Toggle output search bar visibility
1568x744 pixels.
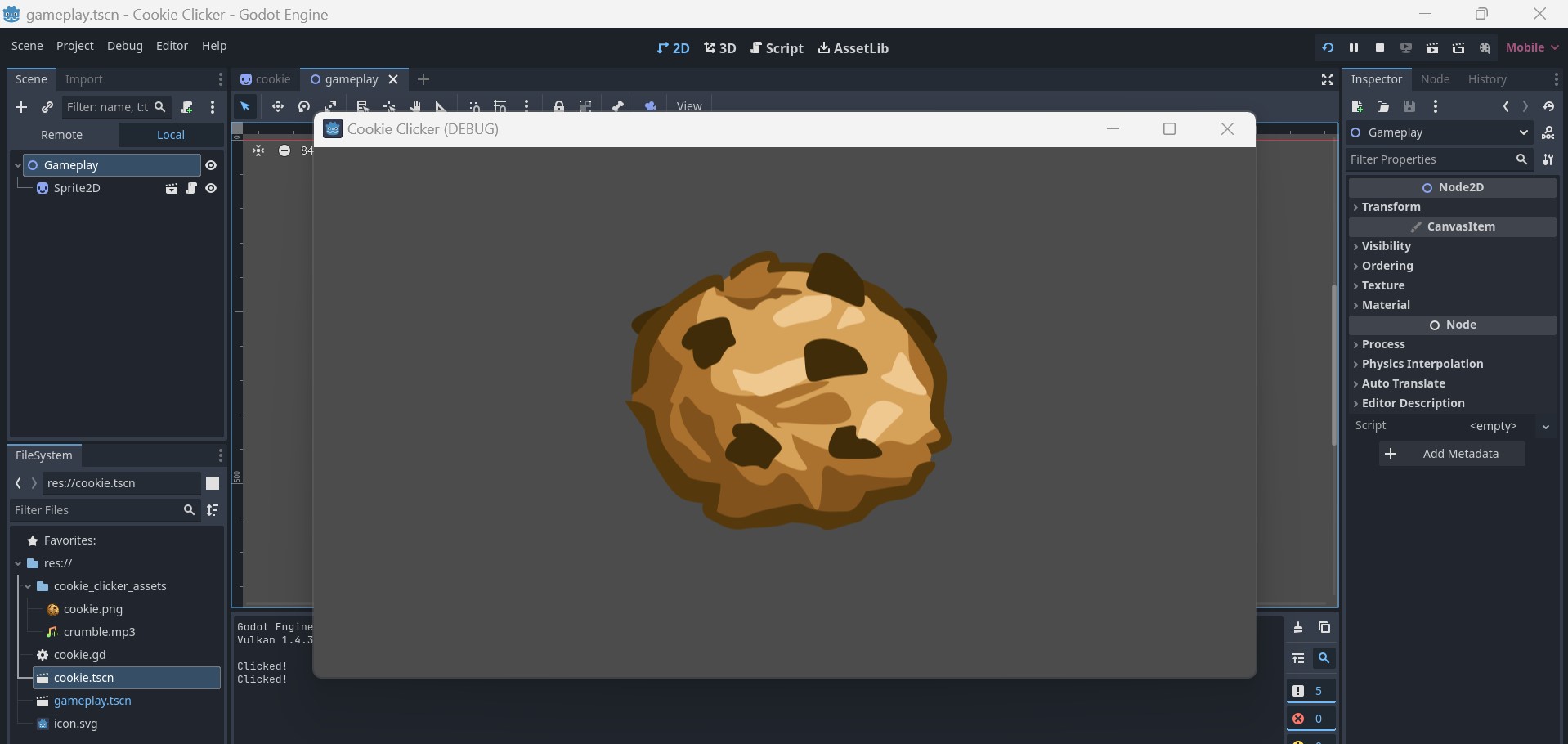click(1324, 658)
